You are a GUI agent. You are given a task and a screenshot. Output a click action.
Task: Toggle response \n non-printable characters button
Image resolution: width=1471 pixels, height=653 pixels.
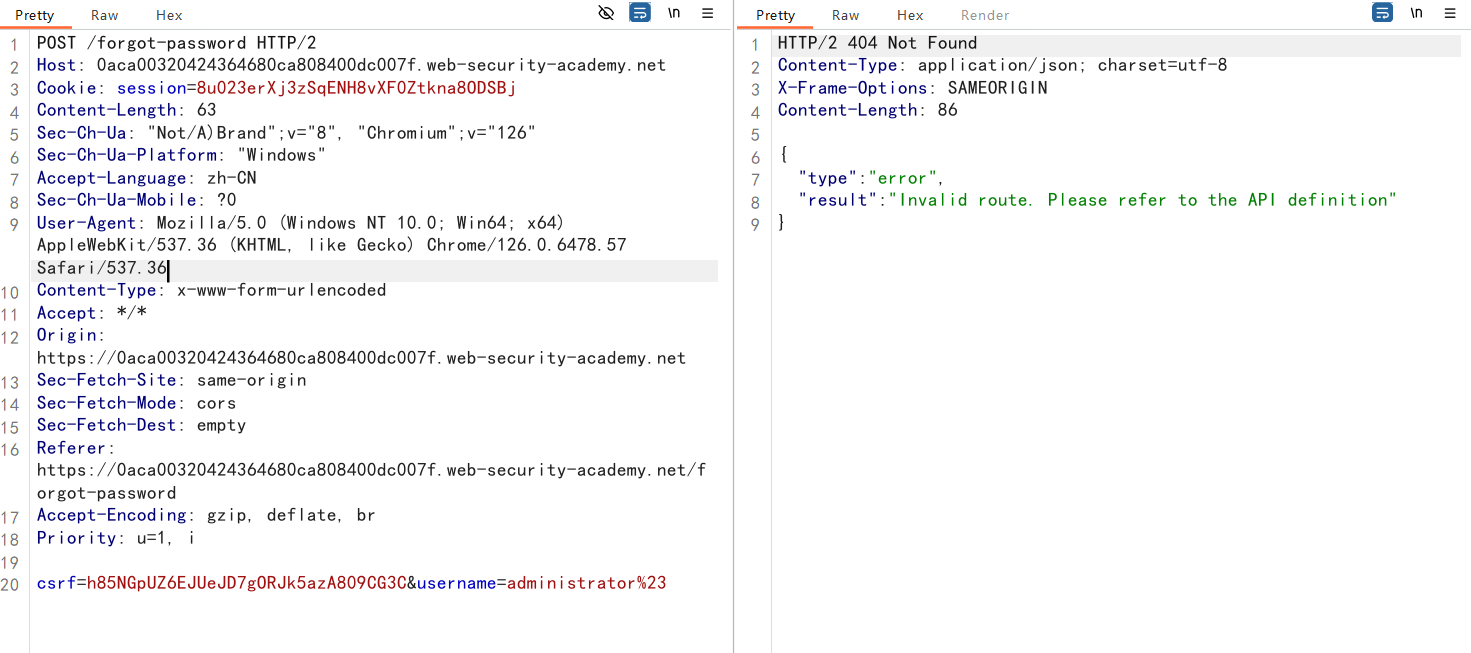(x=1417, y=13)
